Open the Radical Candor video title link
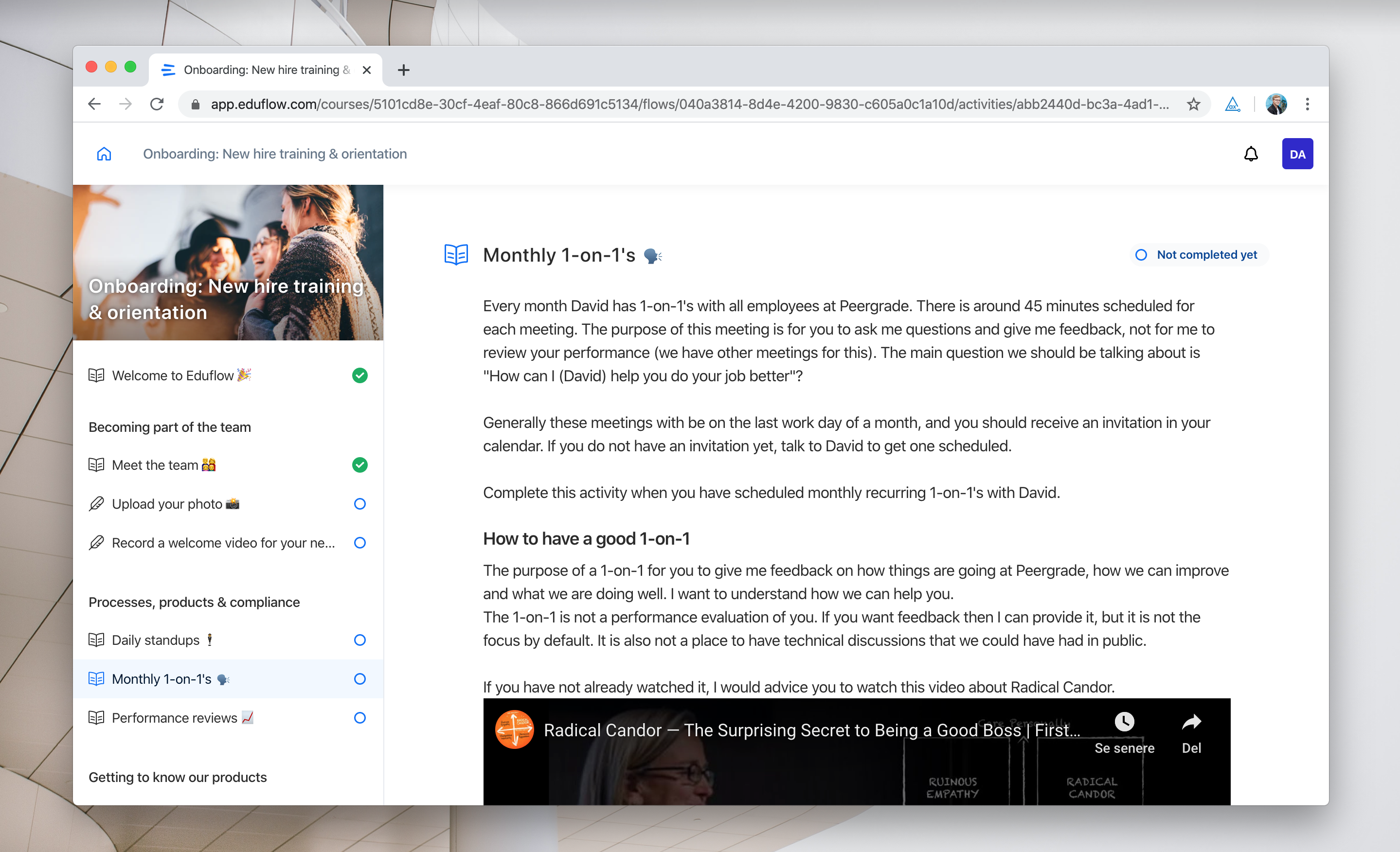Screen dimensions: 1400x852 (x=812, y=730)
